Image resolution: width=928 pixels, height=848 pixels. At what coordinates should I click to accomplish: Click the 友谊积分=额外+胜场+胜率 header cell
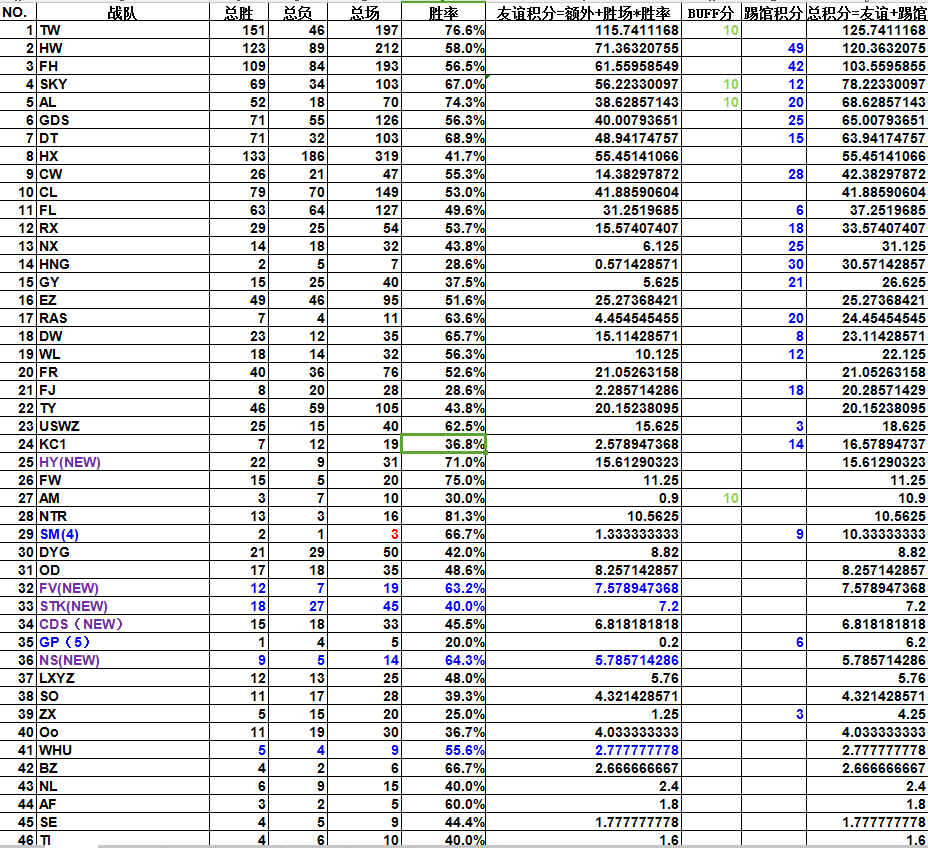click(585, 12)
